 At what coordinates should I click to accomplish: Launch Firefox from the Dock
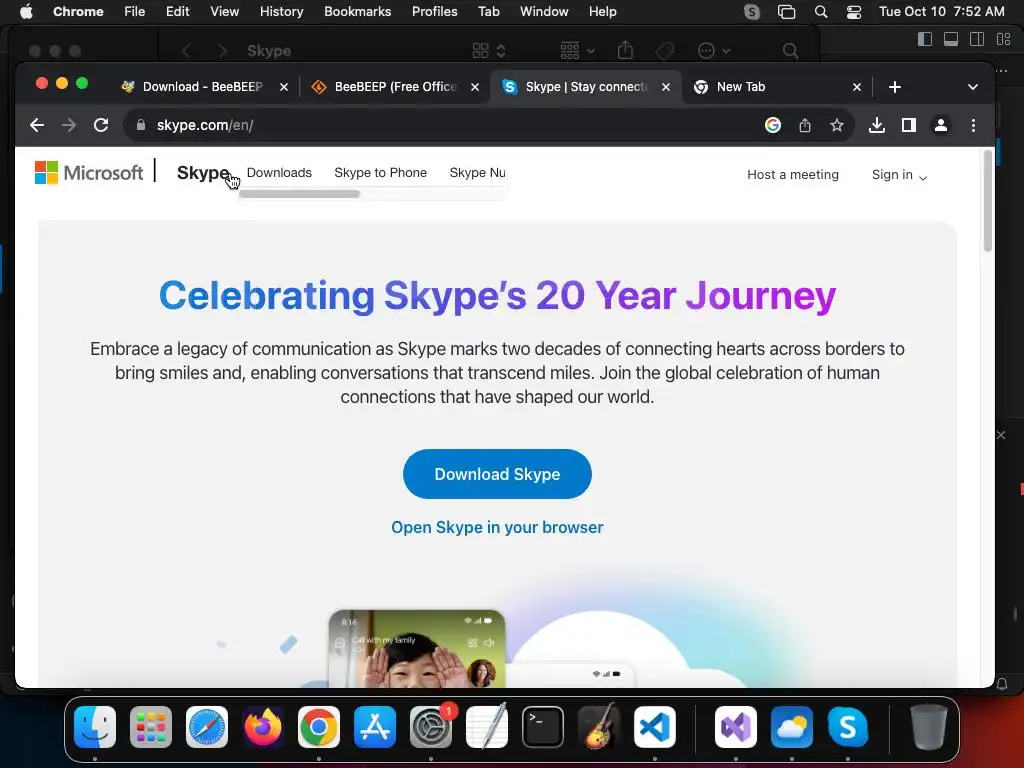(x=263, y=727)
